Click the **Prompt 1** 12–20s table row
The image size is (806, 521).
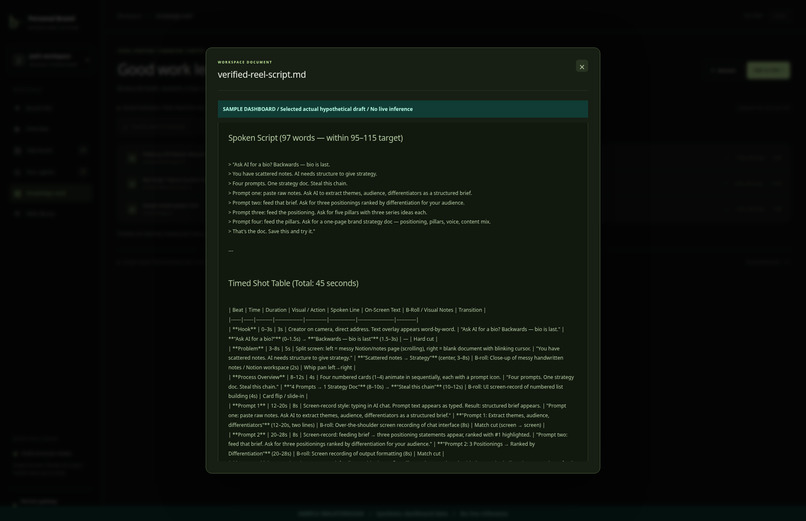click(397, 415)
